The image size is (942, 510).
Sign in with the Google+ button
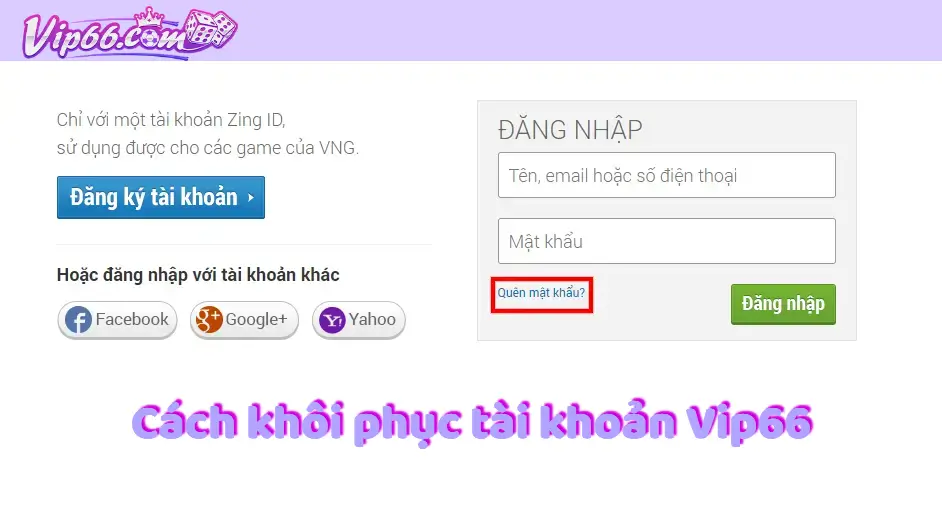point(244,320)
